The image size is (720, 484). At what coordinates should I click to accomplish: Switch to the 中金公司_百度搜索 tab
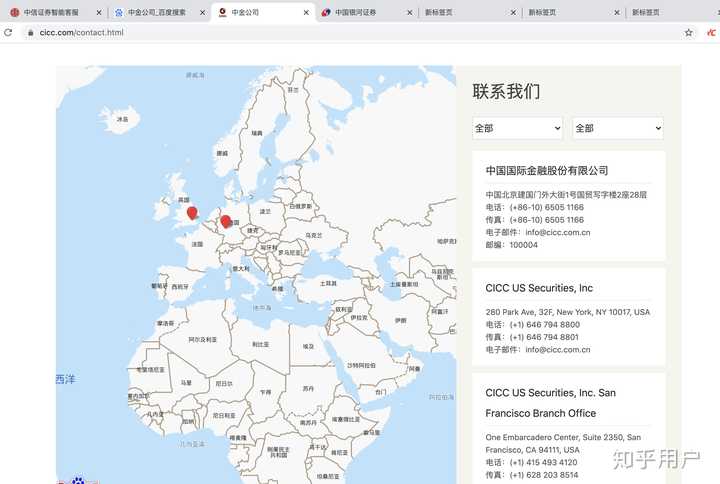coord(156,12)
